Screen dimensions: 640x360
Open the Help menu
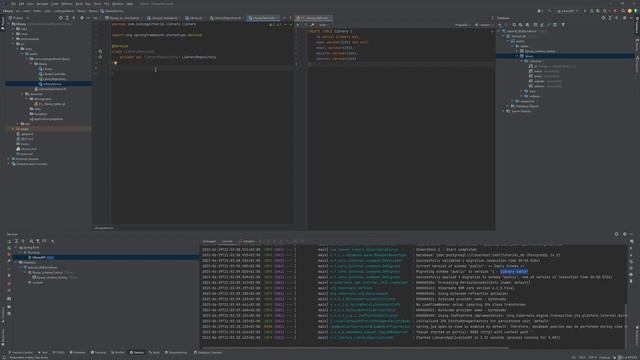(129, 4)
